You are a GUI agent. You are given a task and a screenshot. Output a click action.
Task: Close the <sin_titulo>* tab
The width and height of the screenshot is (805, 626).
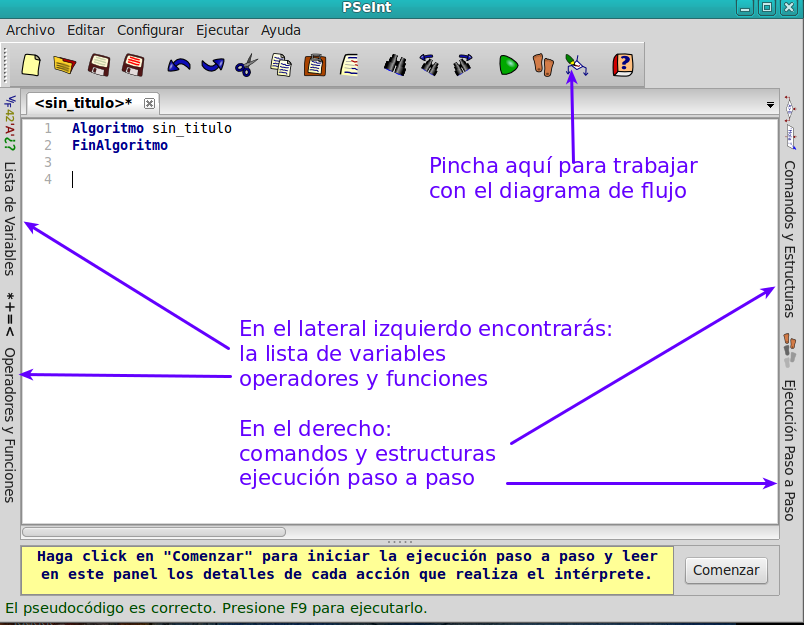[149, 104]
